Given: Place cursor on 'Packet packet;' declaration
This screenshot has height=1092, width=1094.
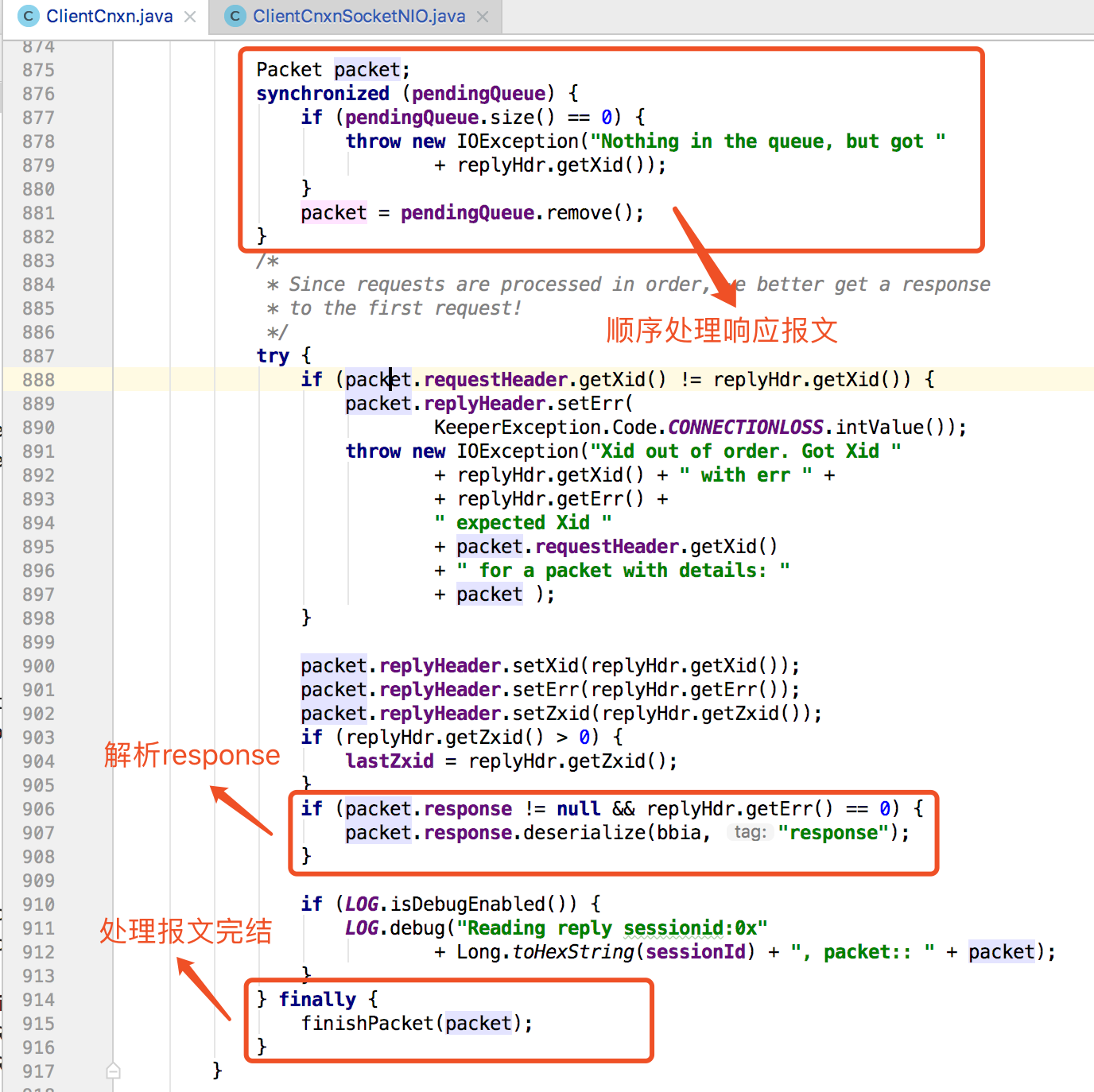Looking at the screenshot, I should [x=333, y=70].
